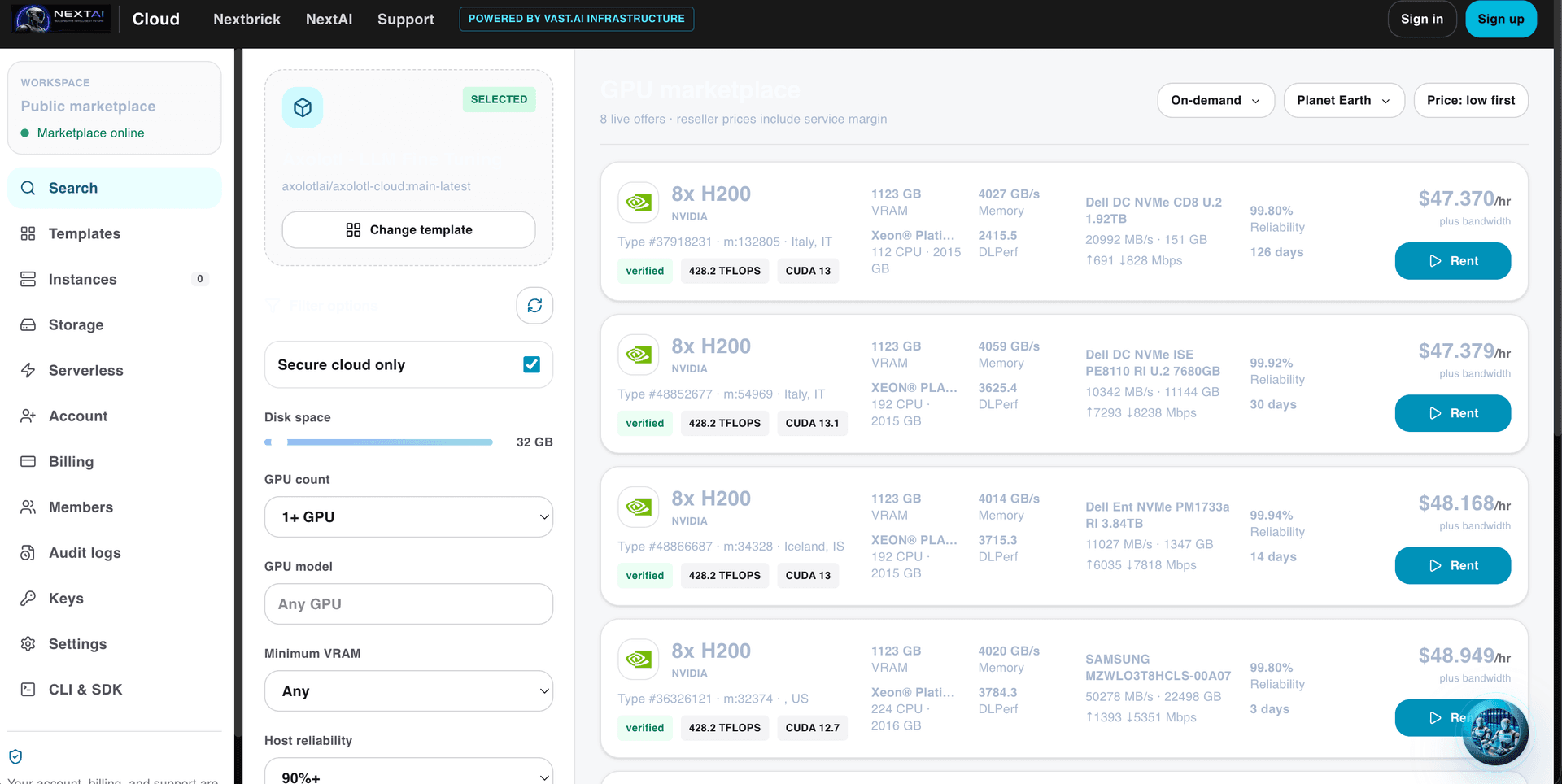
Task: Click the Storage drive icon
Action: (x=28, y=324)
